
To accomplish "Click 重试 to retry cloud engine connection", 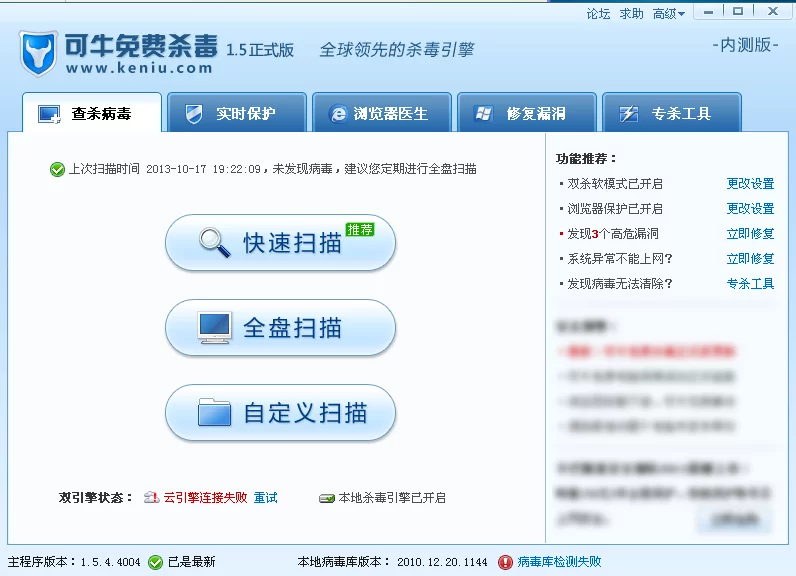I will pyautogui.click(x=266, y=498).
